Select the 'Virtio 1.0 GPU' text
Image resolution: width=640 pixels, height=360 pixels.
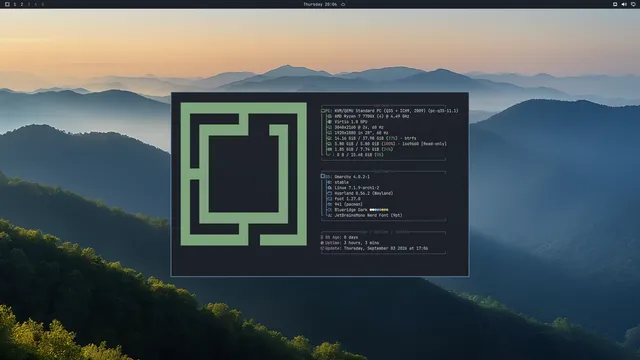351,122
